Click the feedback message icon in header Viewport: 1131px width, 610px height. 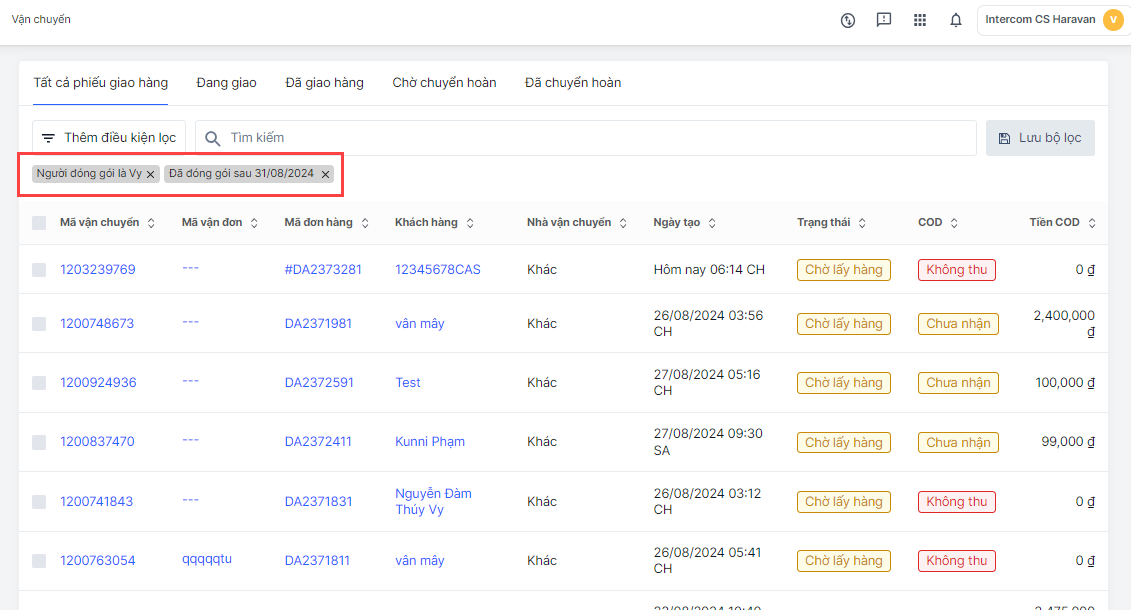click(883, 20)
